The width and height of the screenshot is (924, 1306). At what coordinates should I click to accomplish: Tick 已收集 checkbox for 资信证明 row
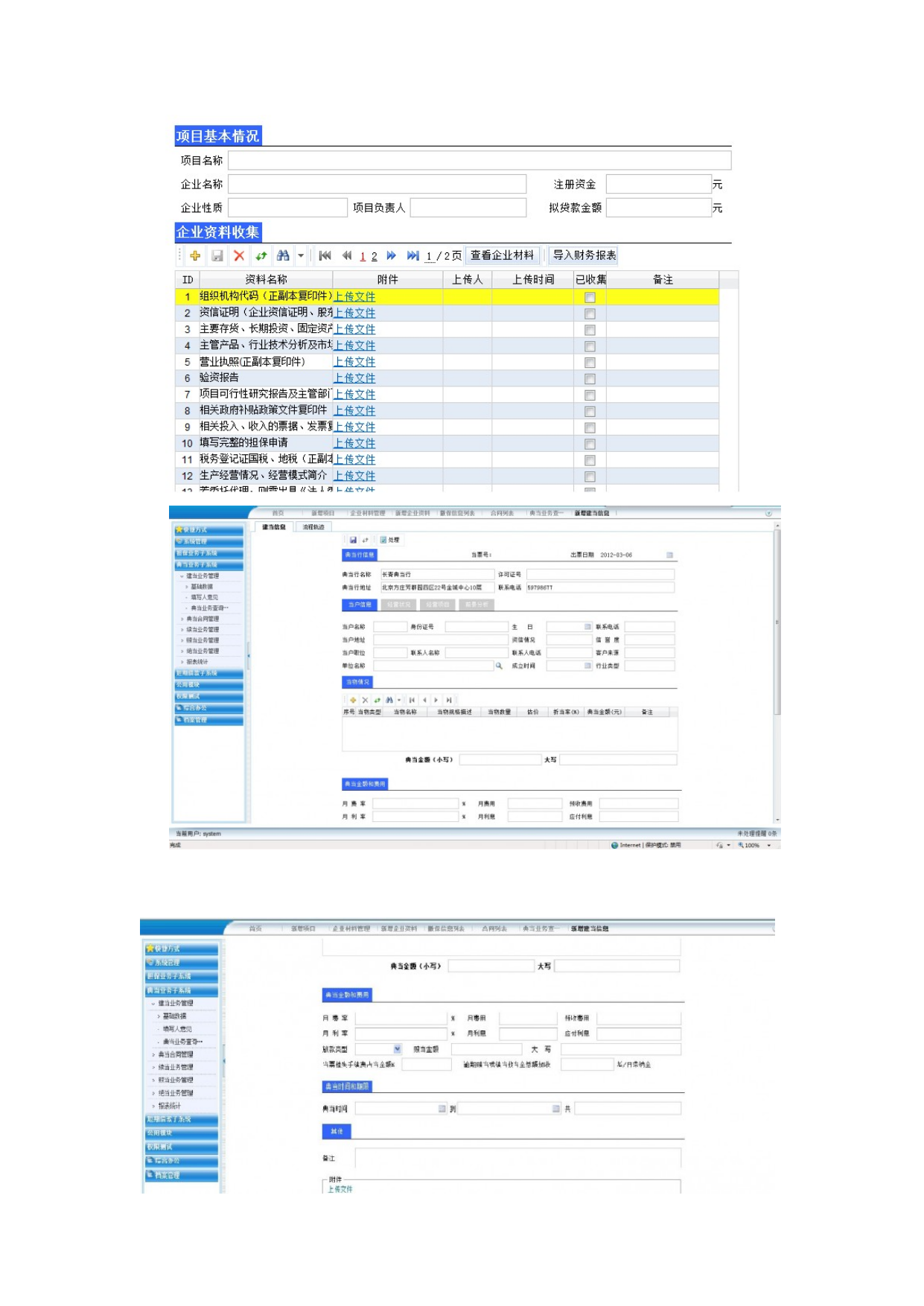click(x=590, y=313)
